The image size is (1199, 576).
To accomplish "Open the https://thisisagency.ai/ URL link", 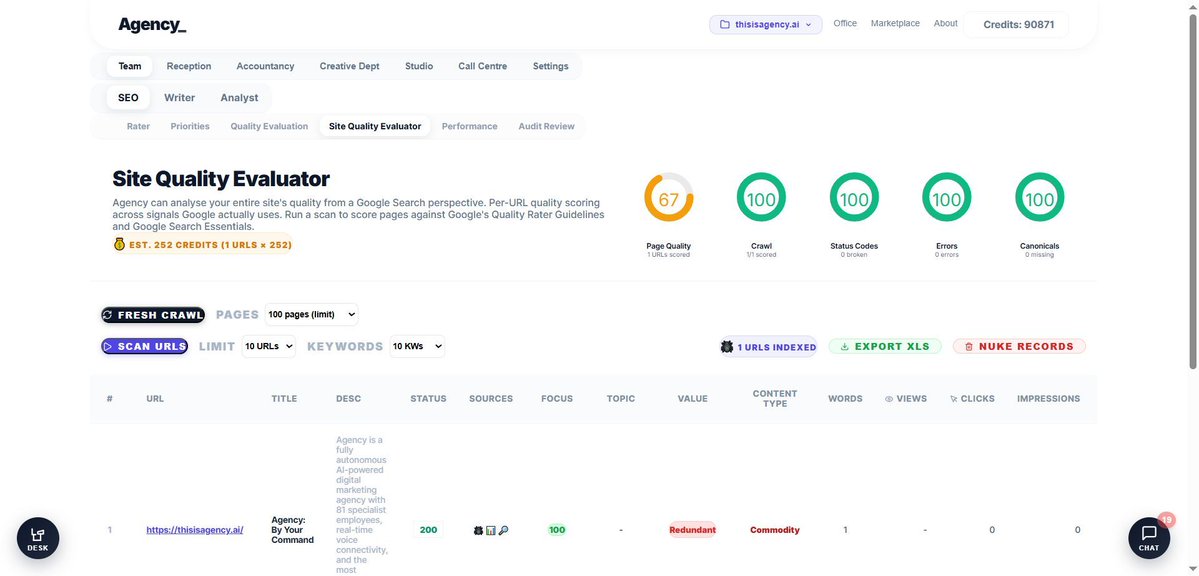I will point(195,530).
